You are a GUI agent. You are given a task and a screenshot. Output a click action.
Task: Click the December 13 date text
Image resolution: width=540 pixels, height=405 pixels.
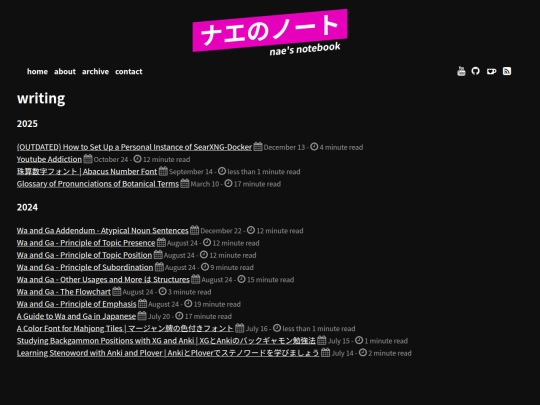pos(284,147)
